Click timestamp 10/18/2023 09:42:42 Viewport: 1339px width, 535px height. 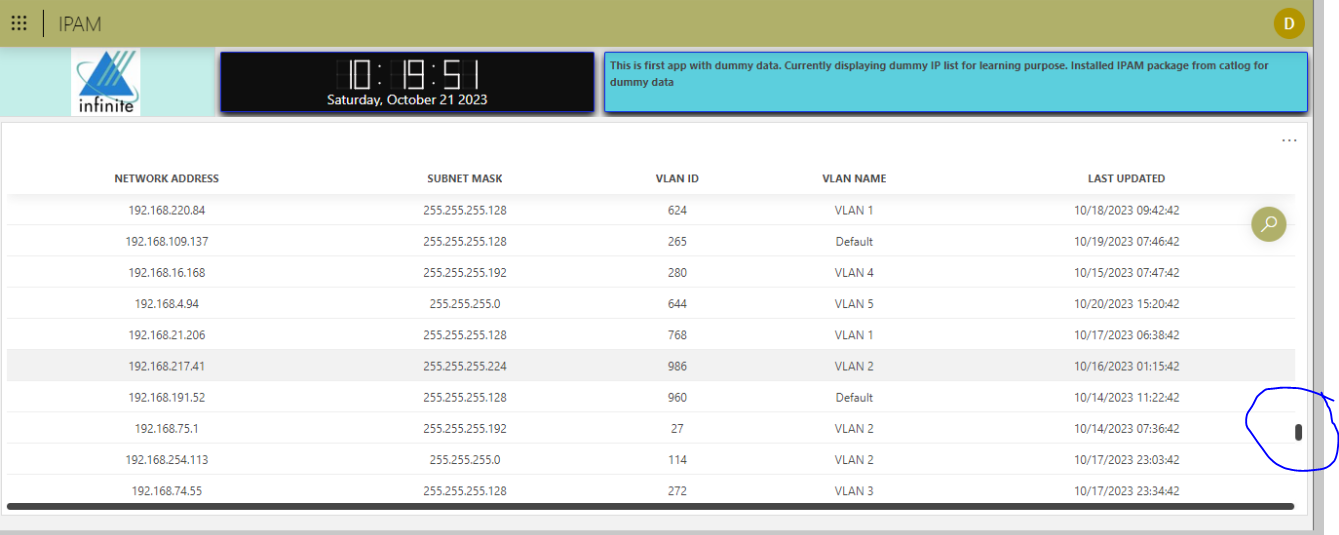point(1127,211)
